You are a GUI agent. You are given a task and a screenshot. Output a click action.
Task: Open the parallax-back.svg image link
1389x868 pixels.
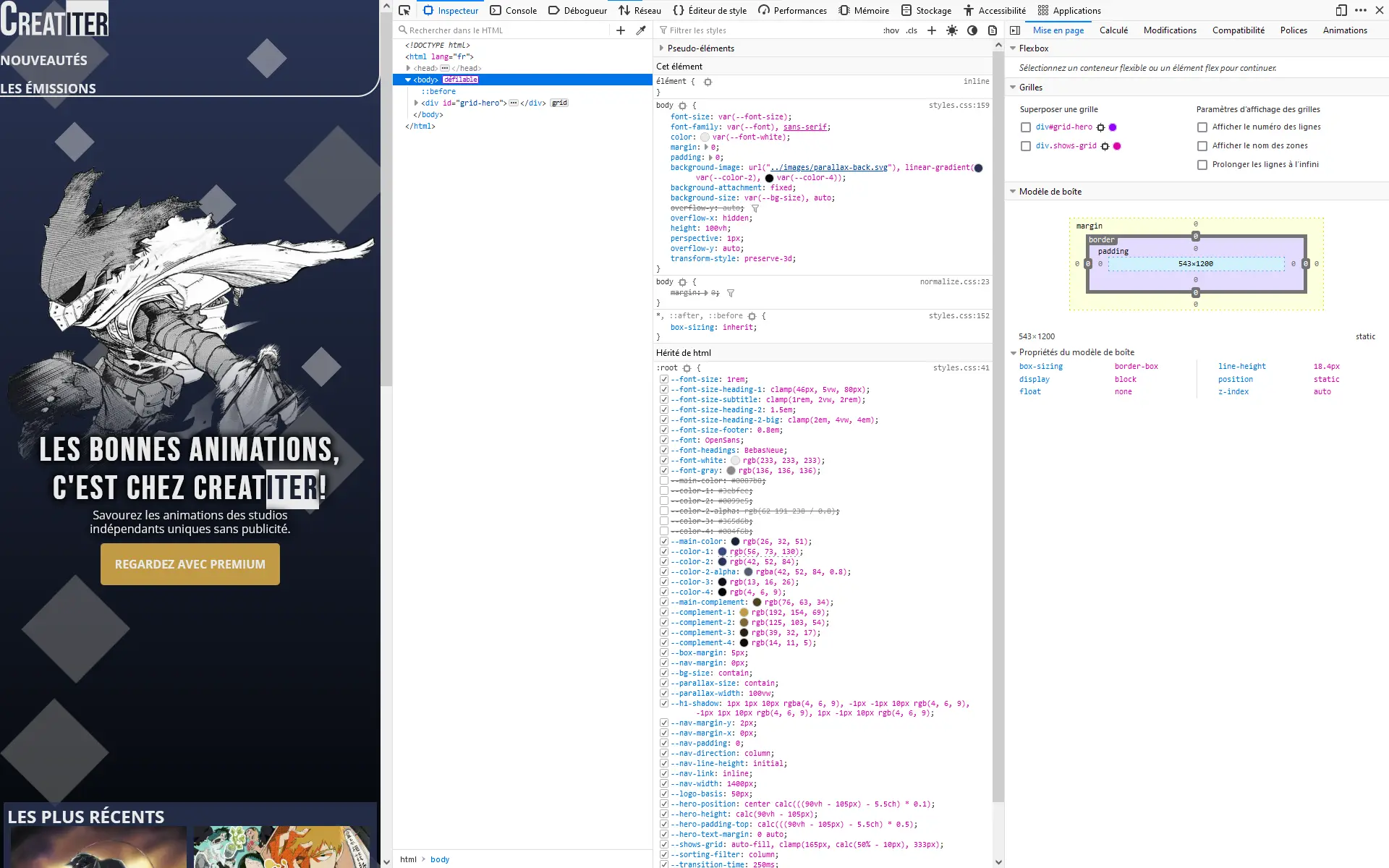click(x=829, y=167)
